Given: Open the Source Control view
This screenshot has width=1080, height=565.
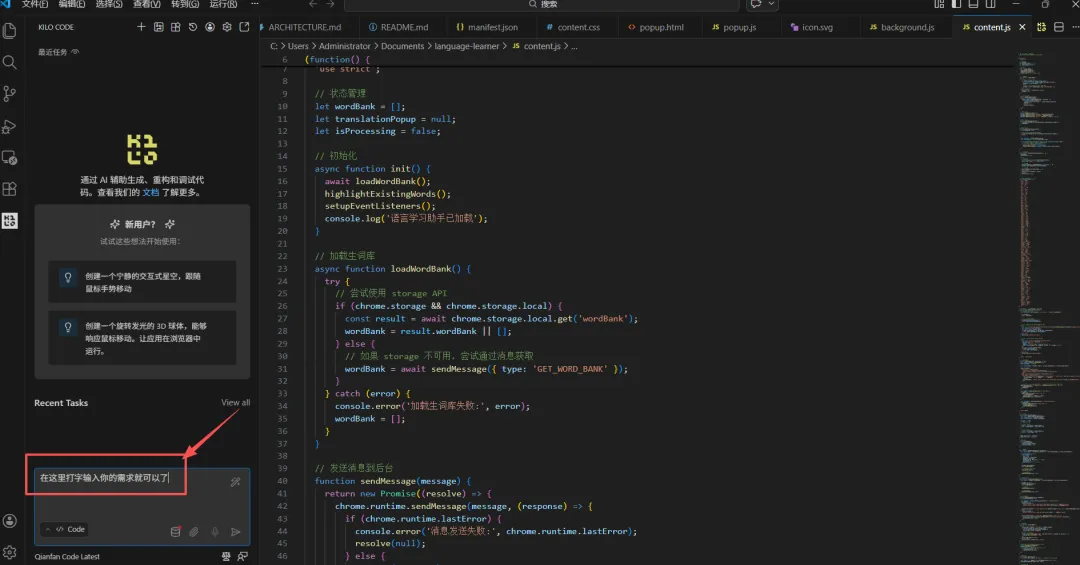Looking at the screenshot, I should (10, 94).
